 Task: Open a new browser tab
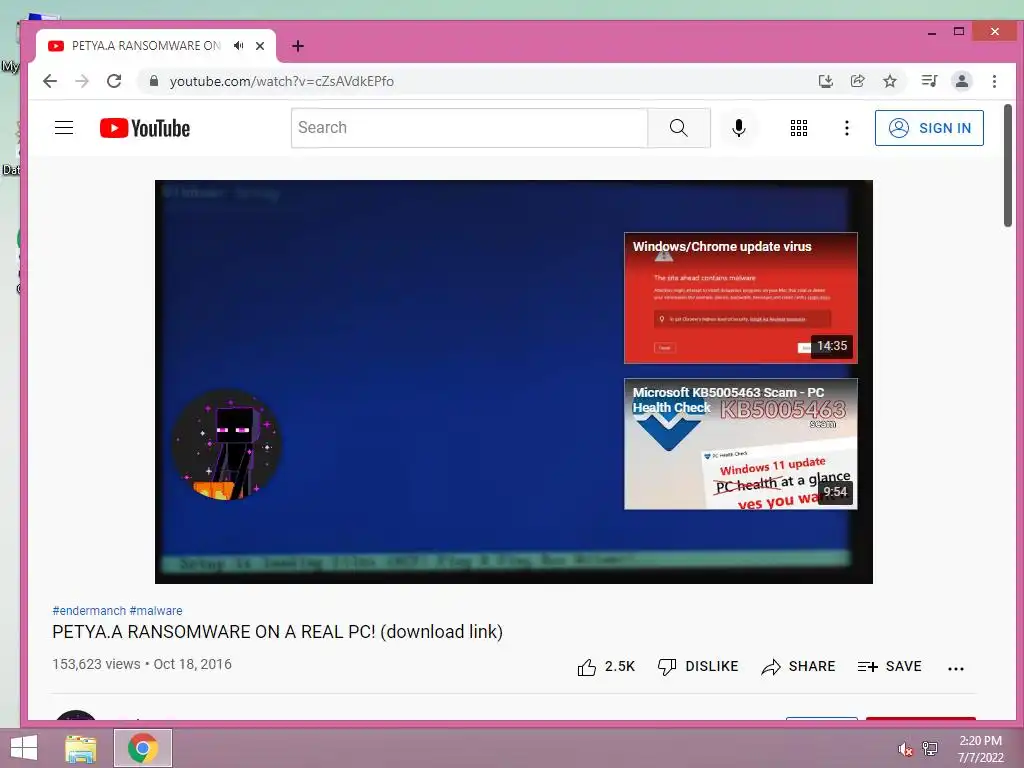pos(298,46)
